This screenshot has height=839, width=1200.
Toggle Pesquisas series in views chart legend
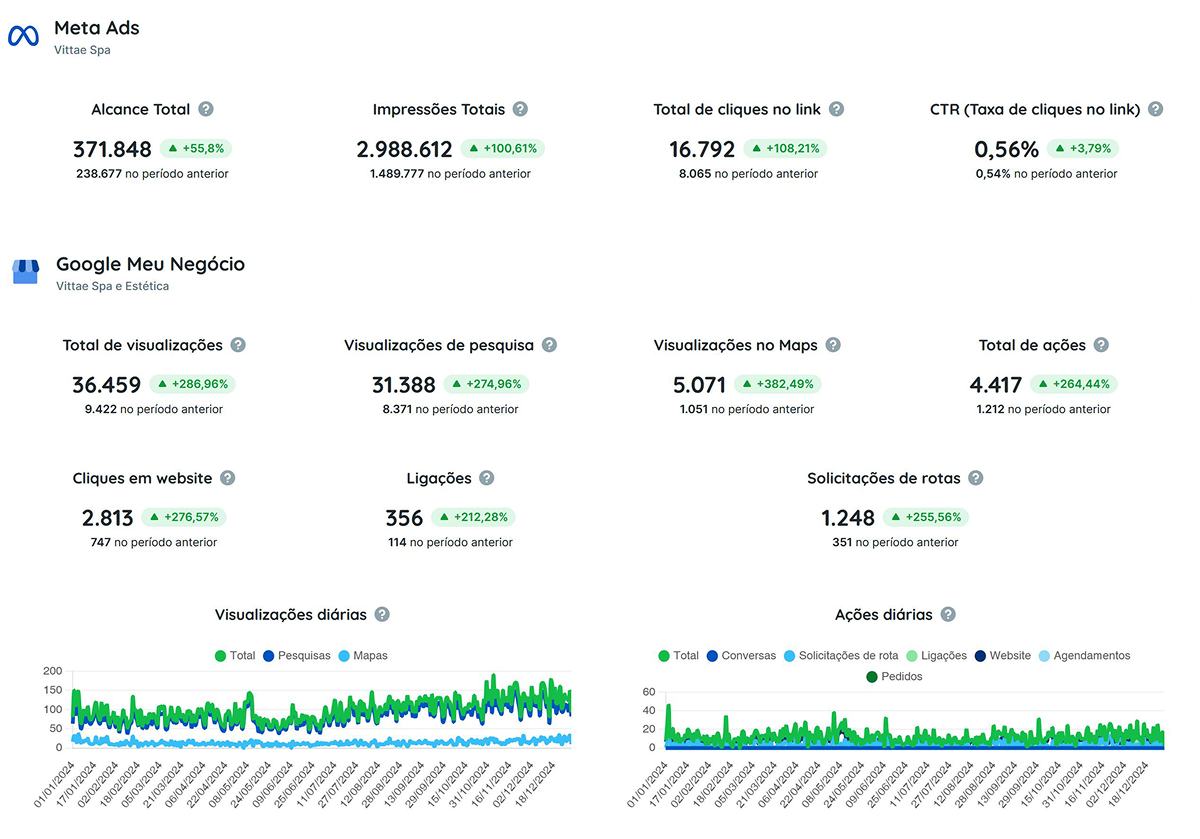click(x=296, y=656)
